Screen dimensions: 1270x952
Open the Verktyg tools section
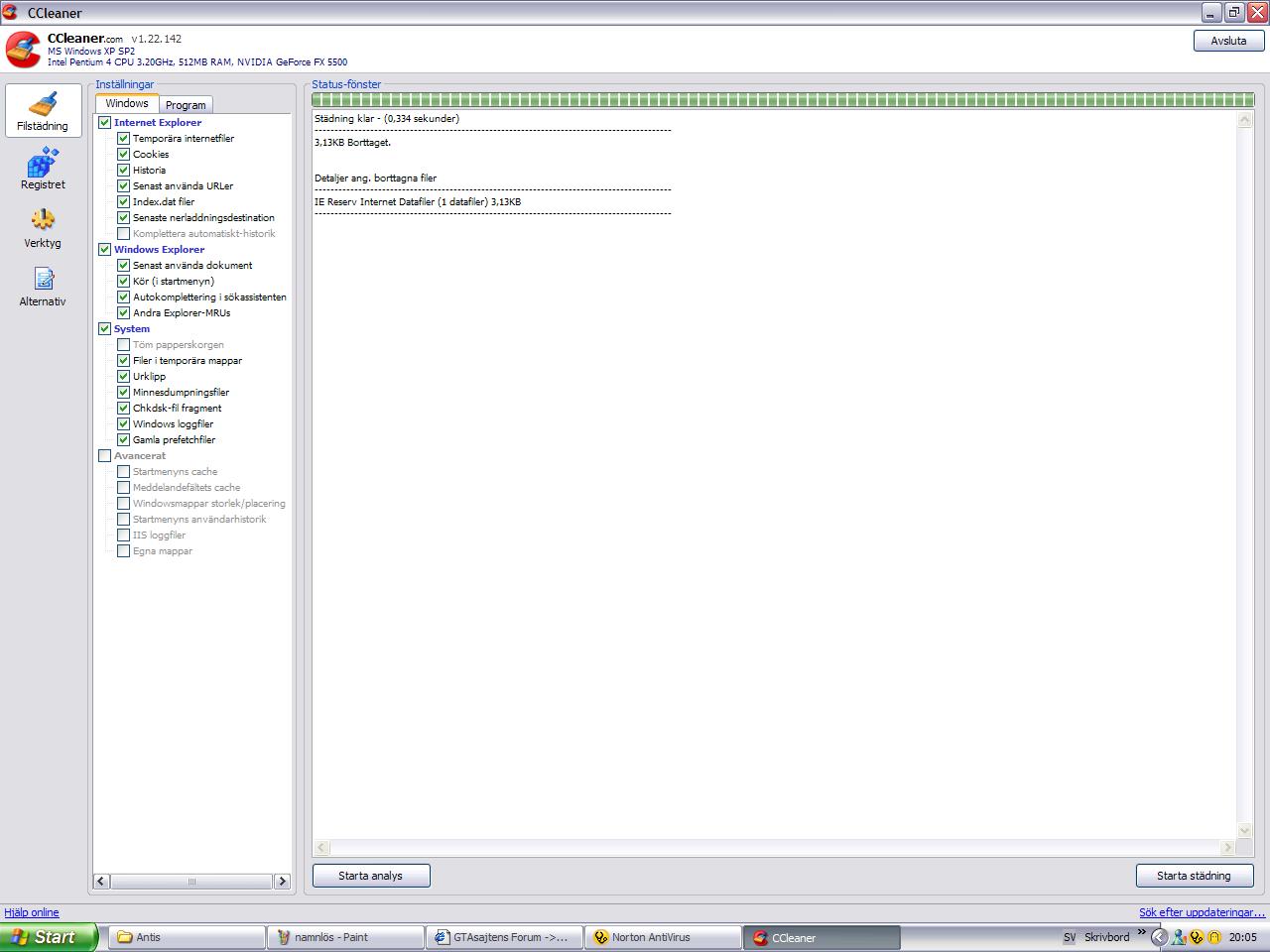click(43, 227)
